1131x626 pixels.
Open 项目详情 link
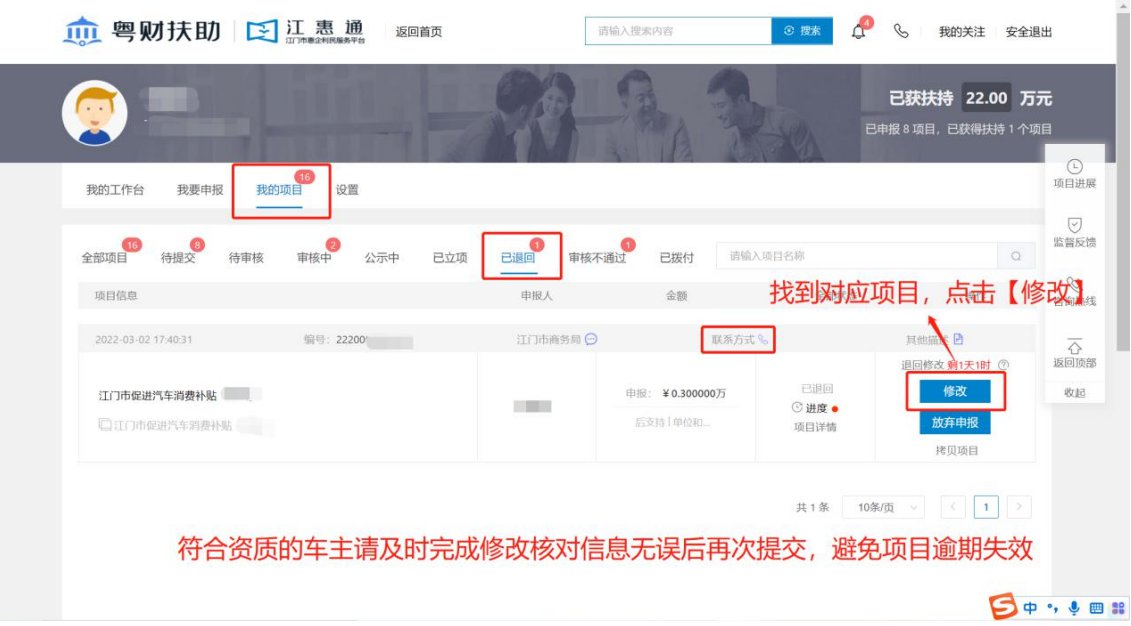(x=815, y=427)
